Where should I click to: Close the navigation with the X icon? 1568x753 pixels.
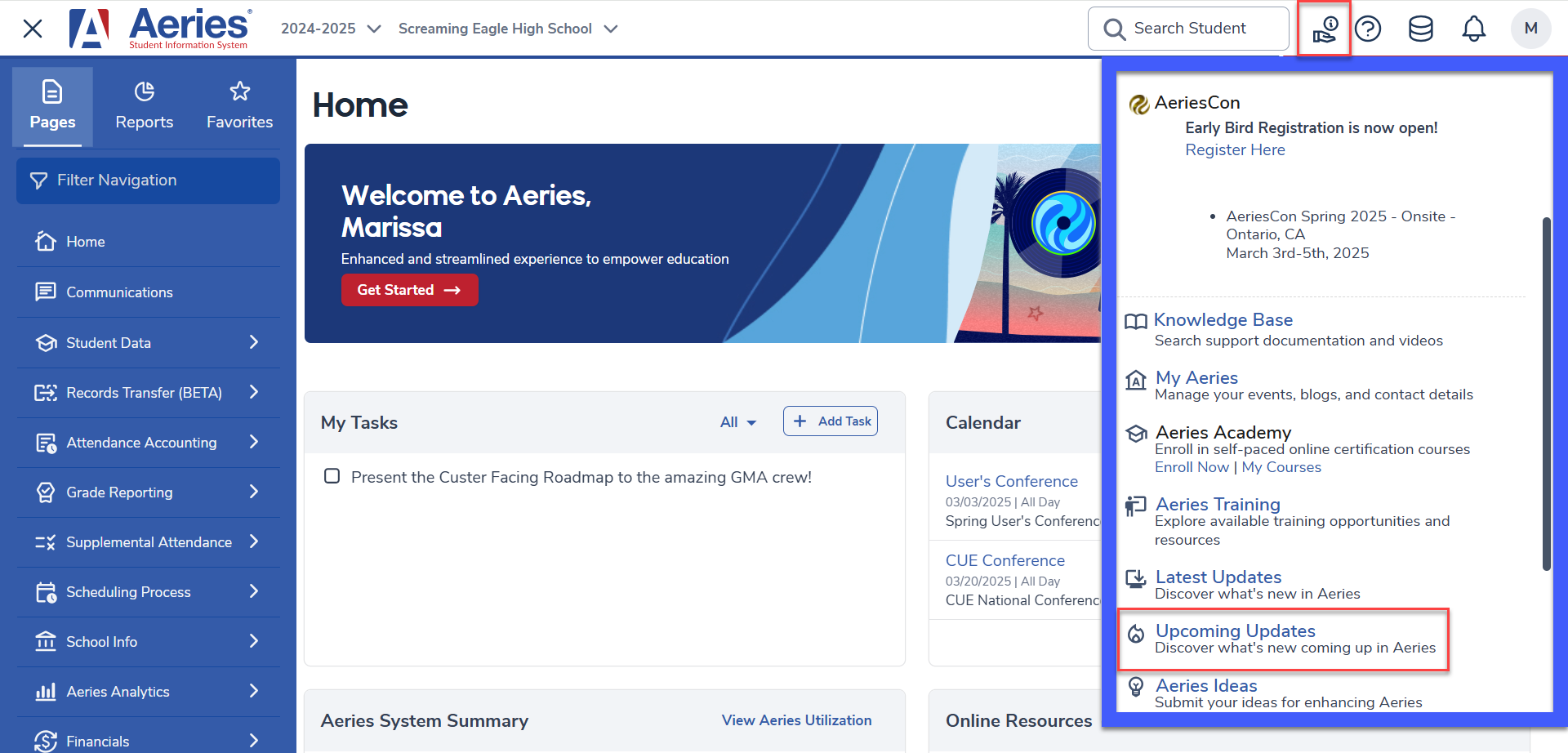tap(33, 29)
